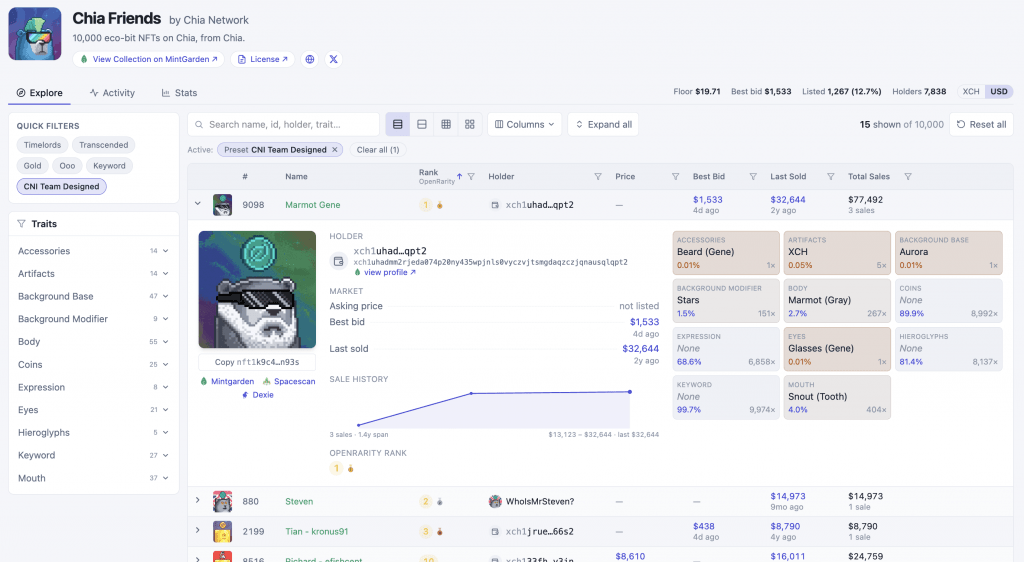Image resolution: width=1024 pixels, height=562 pixels.
Task: Filter by Rank column funnel icon
Action: 471,176
